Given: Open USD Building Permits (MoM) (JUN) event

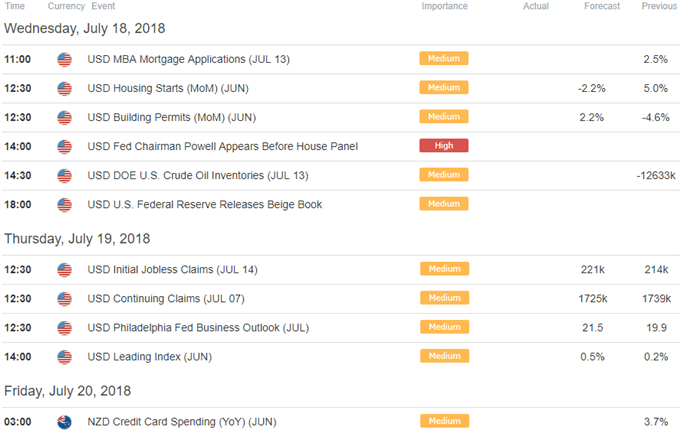Looking at the screenshot, I should pos(172,118).
